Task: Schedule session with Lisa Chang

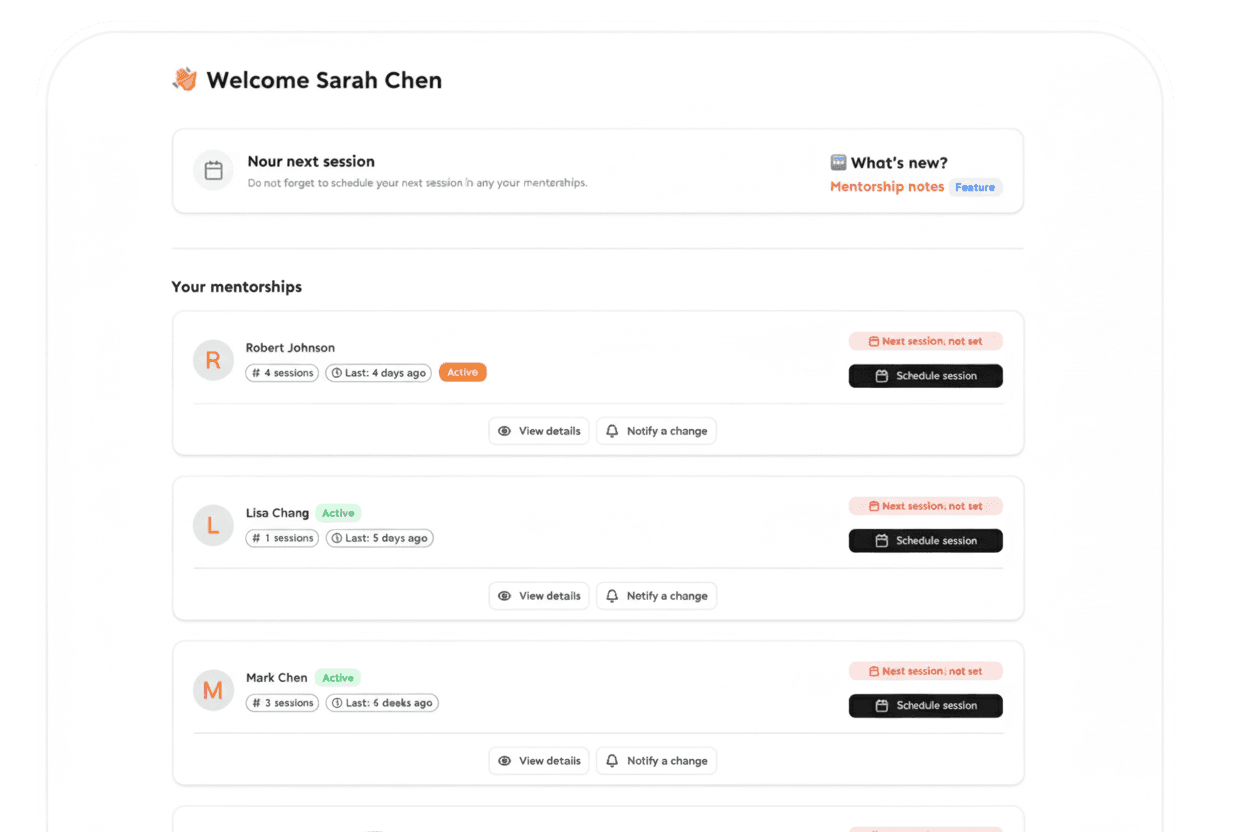Action: pos(925,541)
